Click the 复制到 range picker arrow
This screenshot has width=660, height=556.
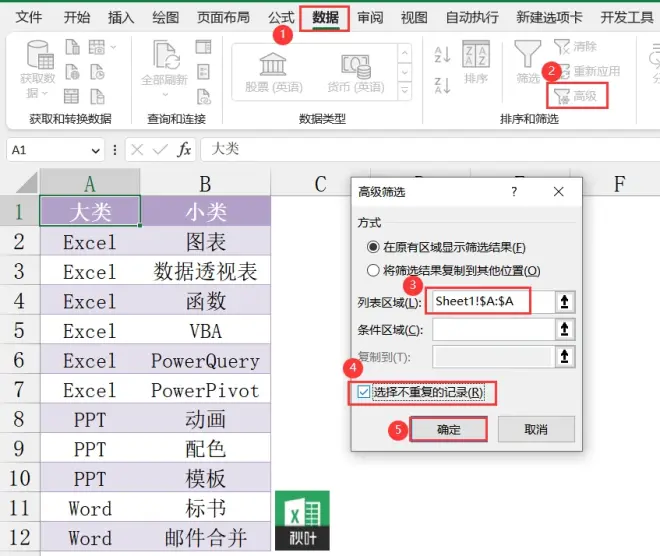click(x=564, y=357)
